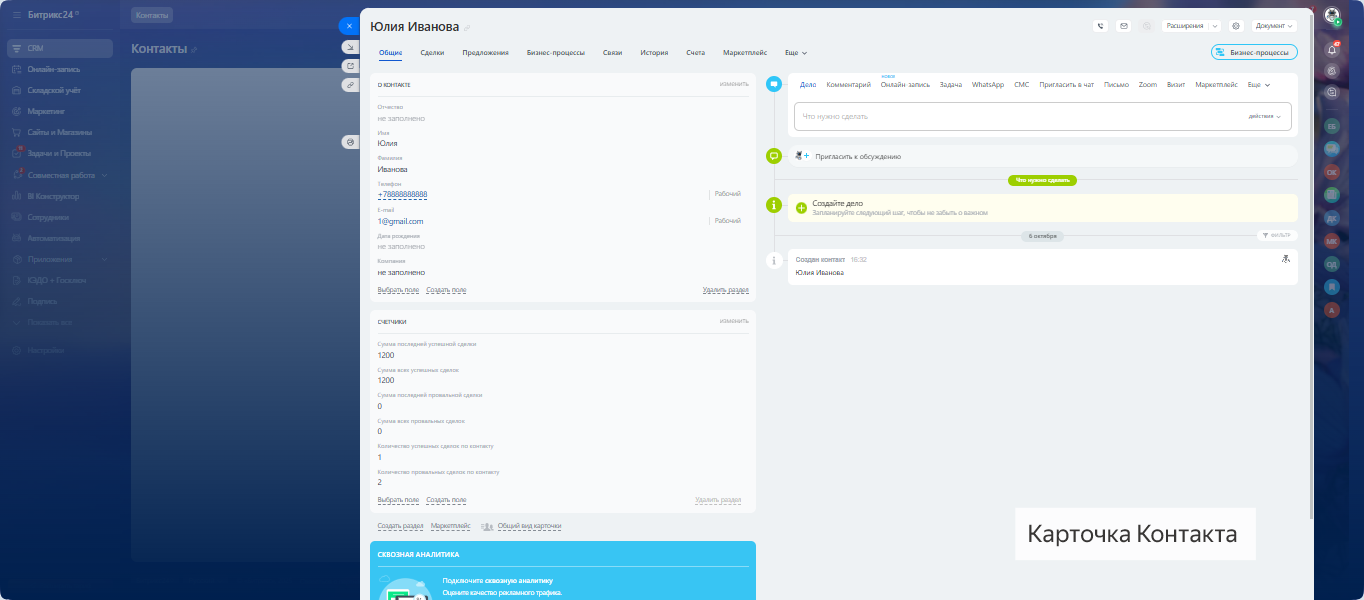This screenshot has height=600, width=1364.
Task: Click the phone number +78888888888 link
Action: tap(402, 194)
